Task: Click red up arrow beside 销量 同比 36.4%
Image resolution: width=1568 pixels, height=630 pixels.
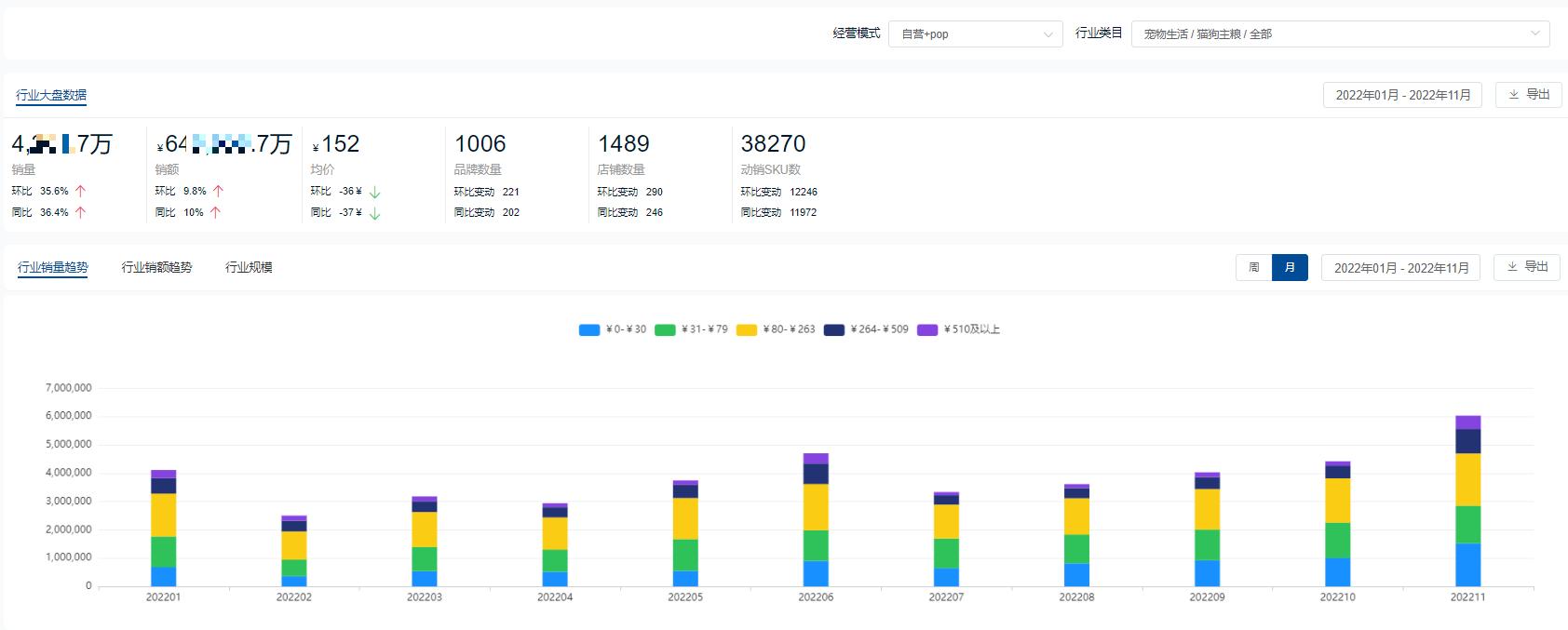Action: pos(80,212)
